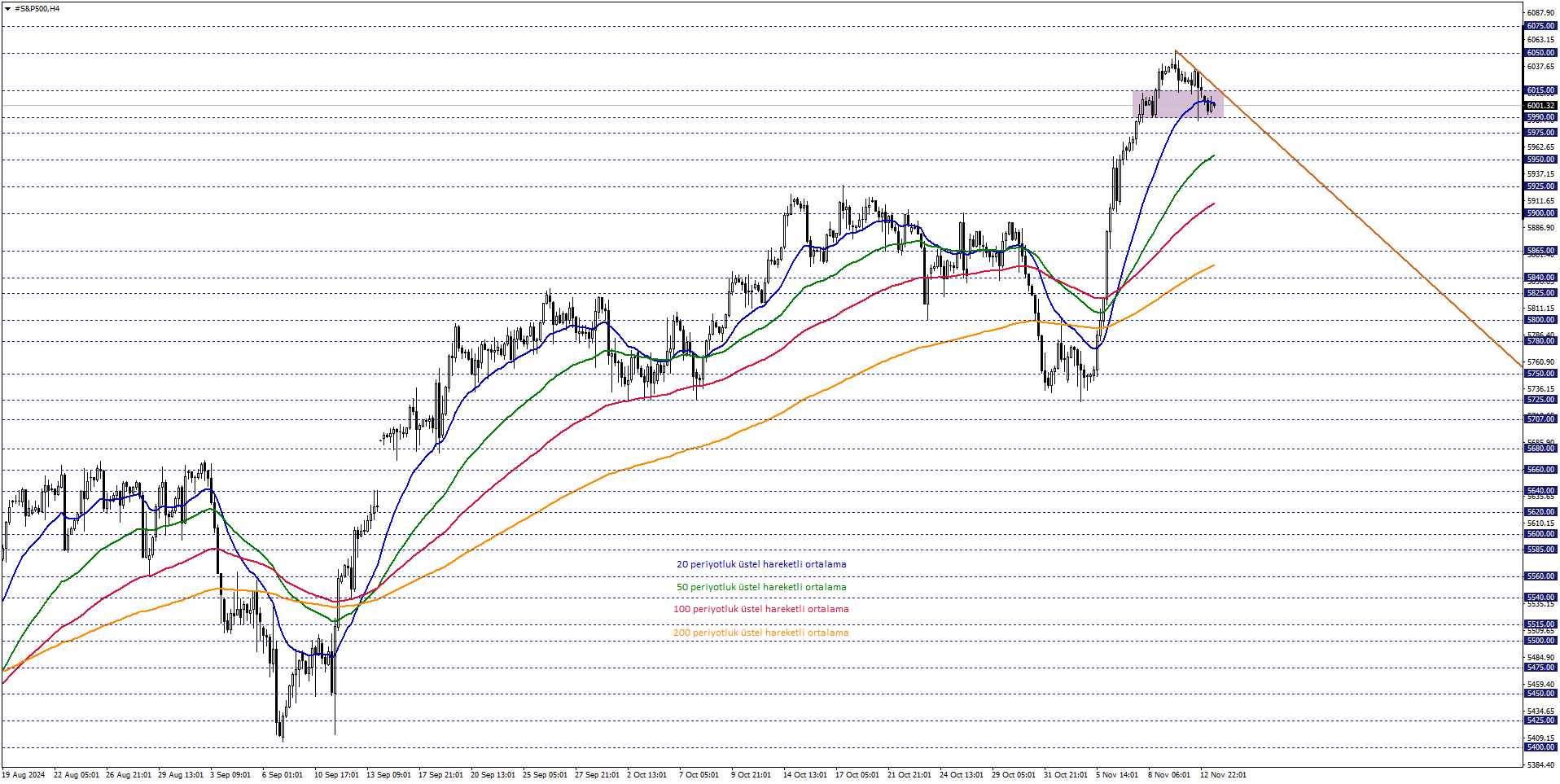This screenshot has width=1560, height=784.
Task: Select the 5620.00 horizontal level label
Action: [1540, 512]
